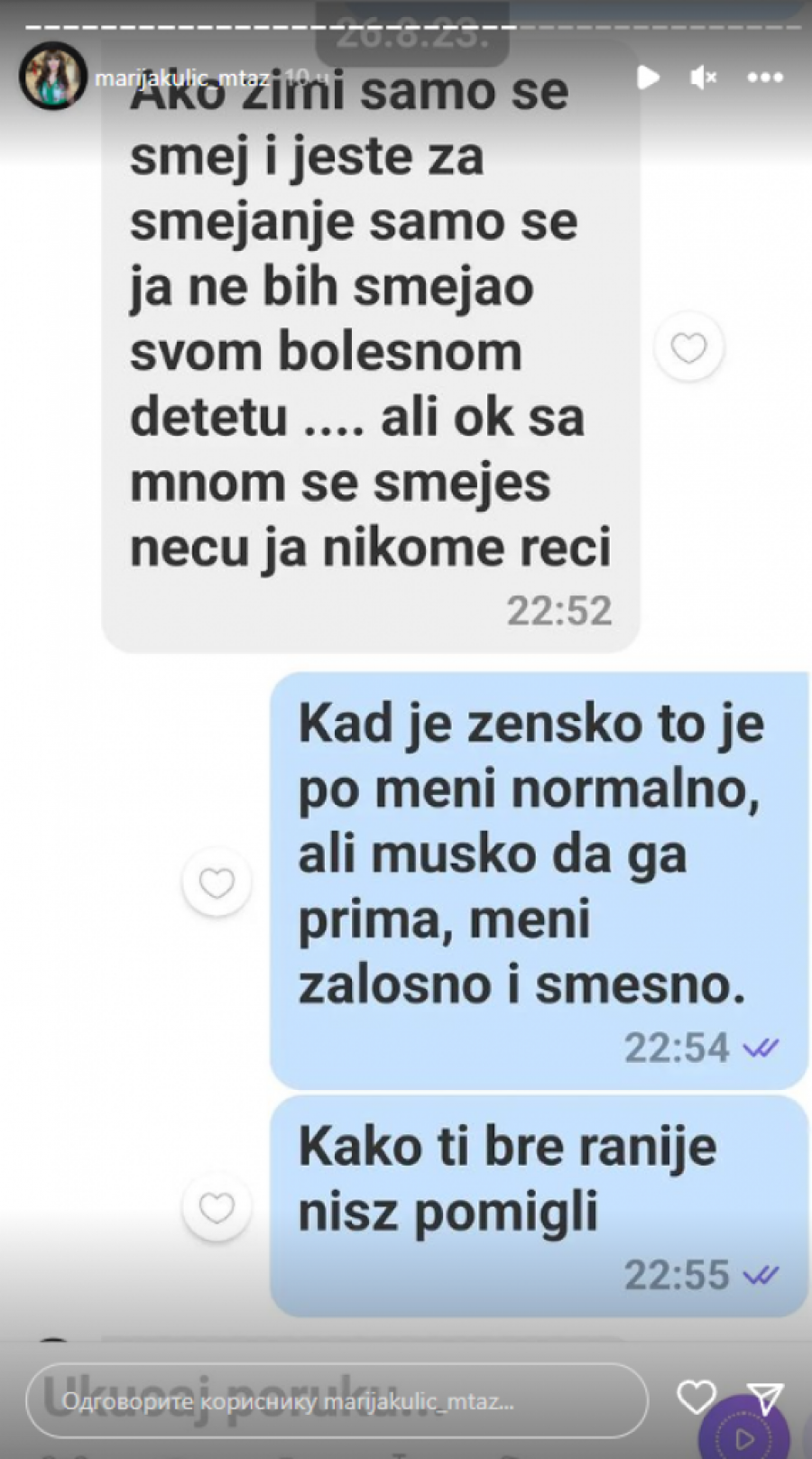This screenshot has height=1459, width=812.
Task: Select the 'Kako ti bre ranije' message bubble
Action: pos(540,1206)
